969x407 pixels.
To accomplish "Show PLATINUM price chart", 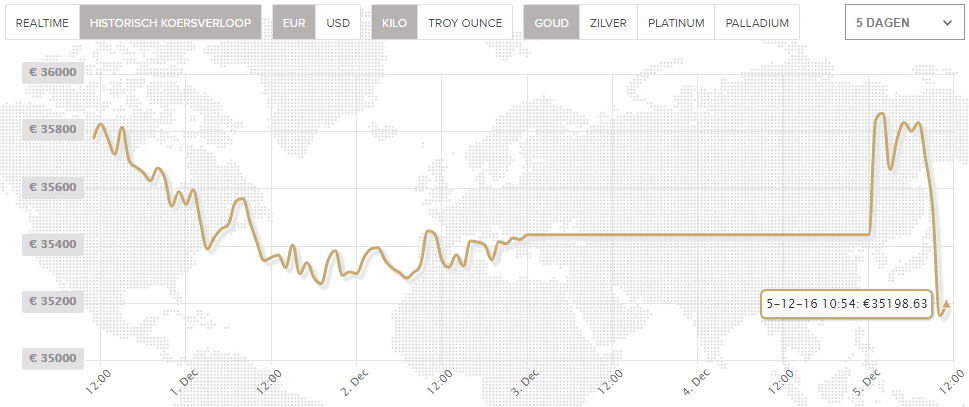I will tap(676, 23).
